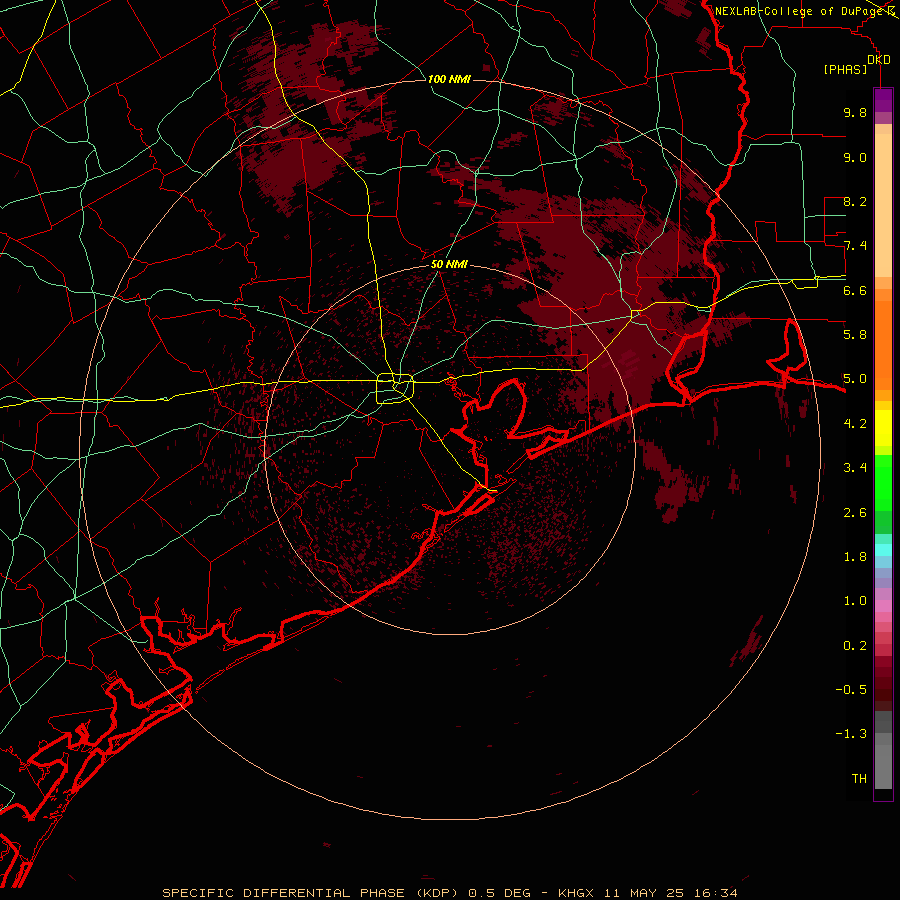Select the 9.0 scale value

pyautogui.click(x=855, y=157)
